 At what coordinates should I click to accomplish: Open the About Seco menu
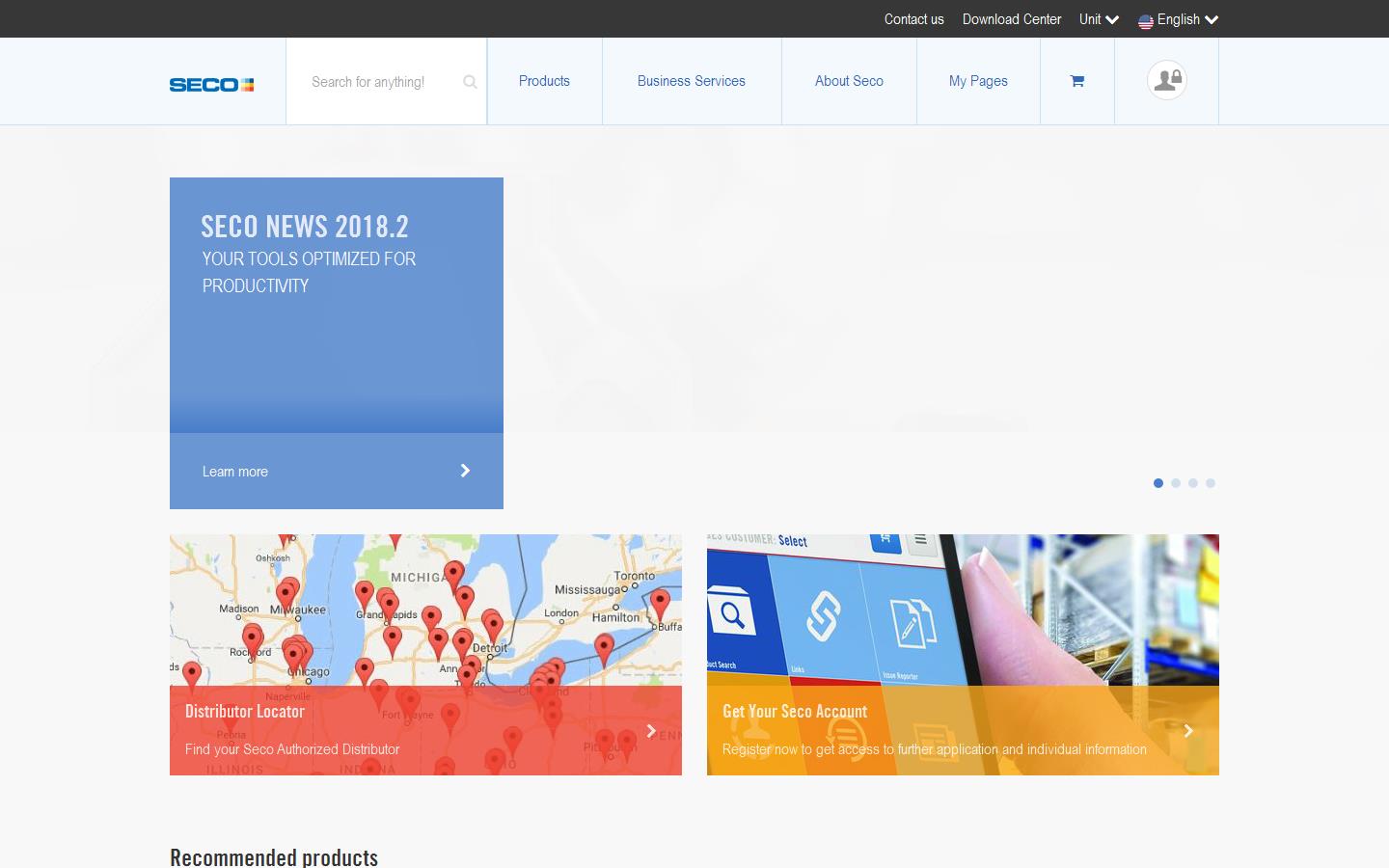pos(849,81)
